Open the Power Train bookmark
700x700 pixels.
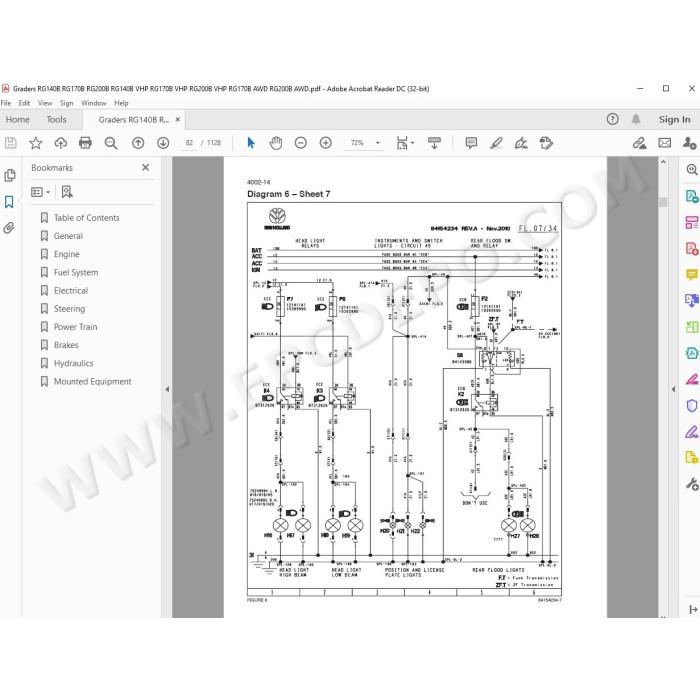[75, 327]
